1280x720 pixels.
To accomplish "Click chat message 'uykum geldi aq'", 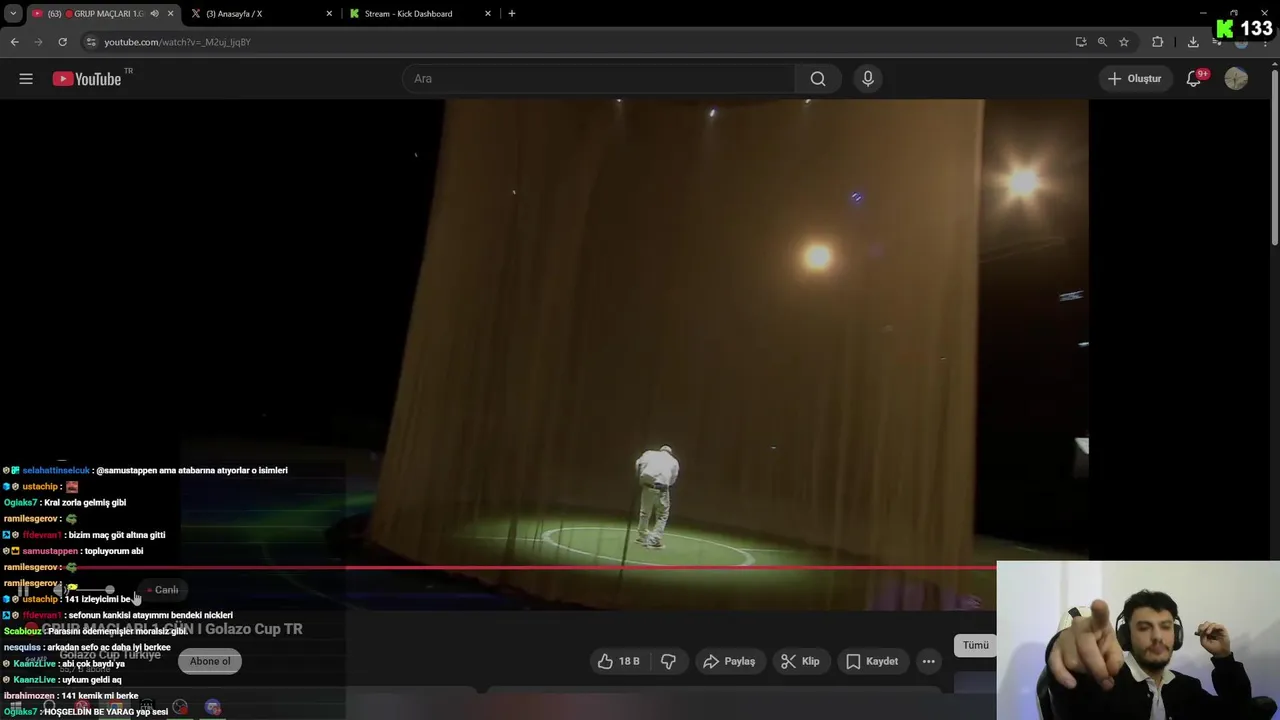I will [x=90, y=680].
